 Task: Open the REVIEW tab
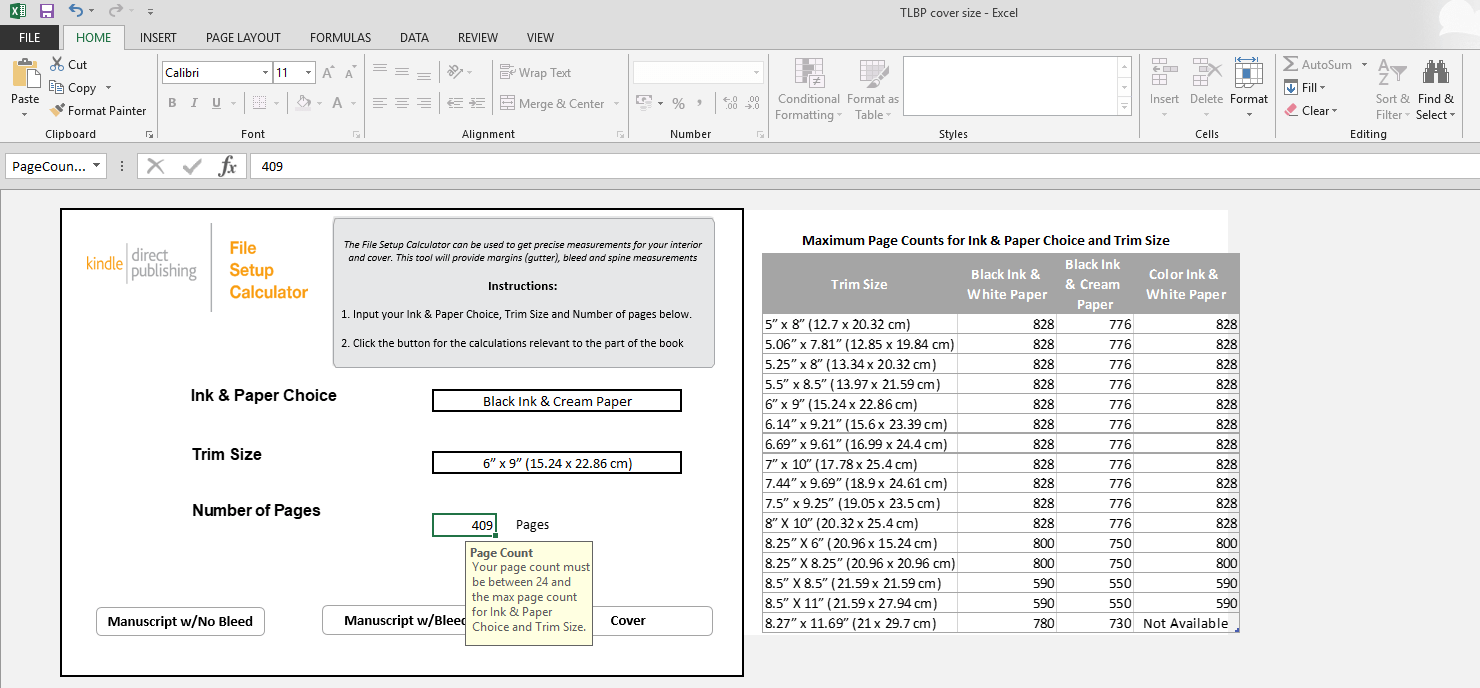478,38
